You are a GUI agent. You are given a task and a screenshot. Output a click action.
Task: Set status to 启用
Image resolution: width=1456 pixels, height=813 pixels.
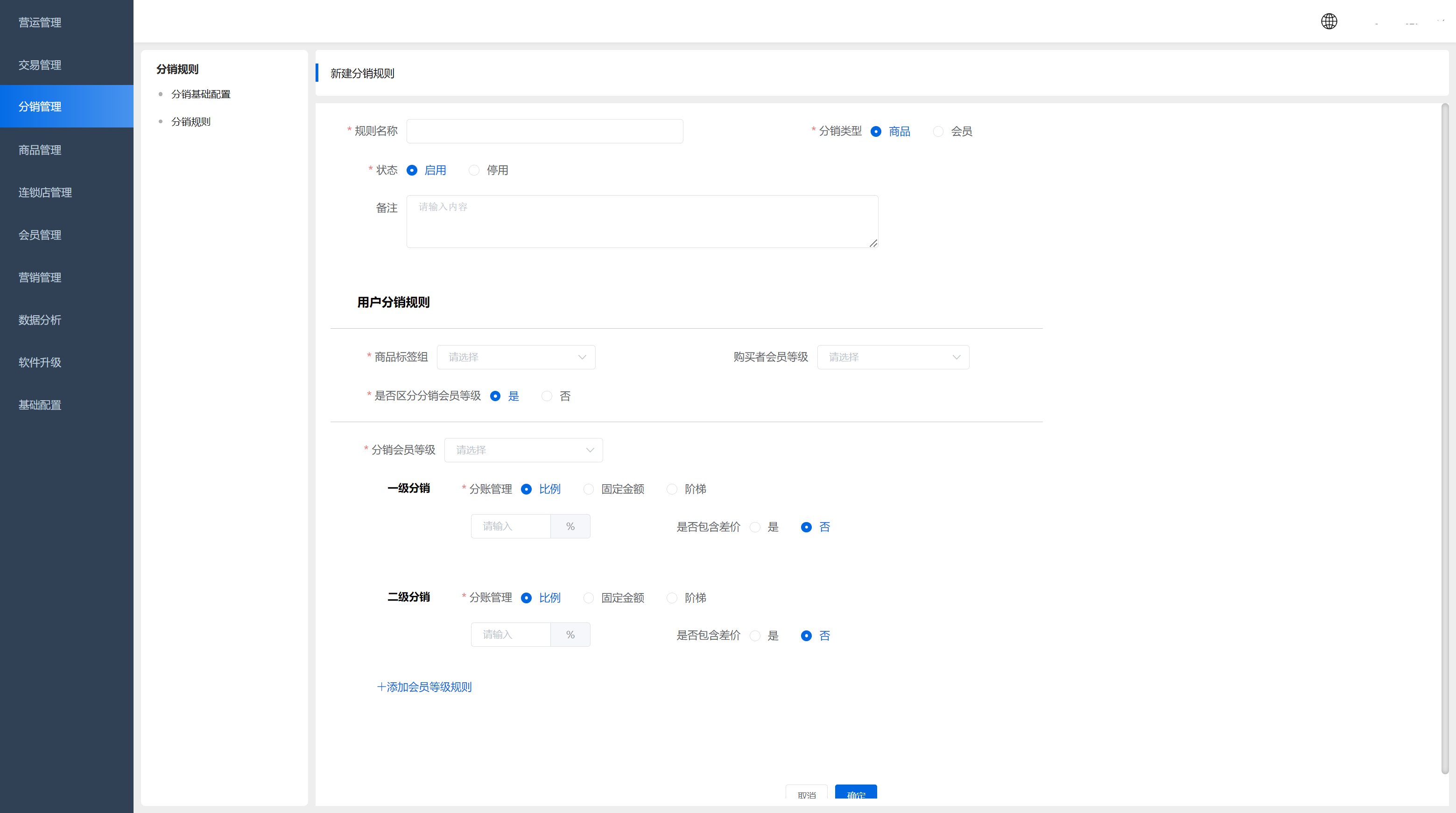pos(411,170)
